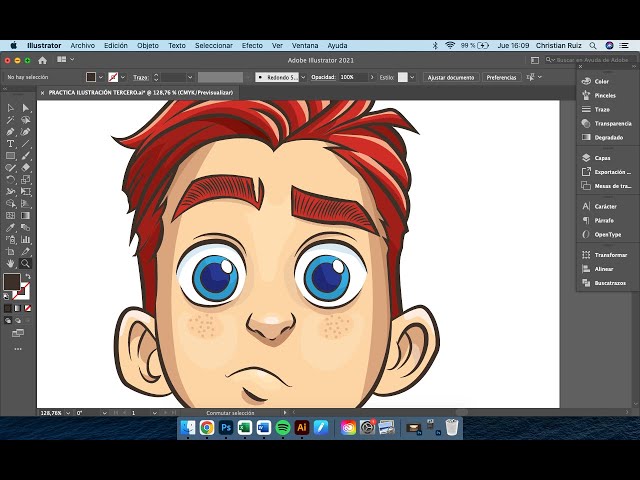Swap fill and stroke colors
The height and width of the screenshot is (480, 640).
click(28, 276)
